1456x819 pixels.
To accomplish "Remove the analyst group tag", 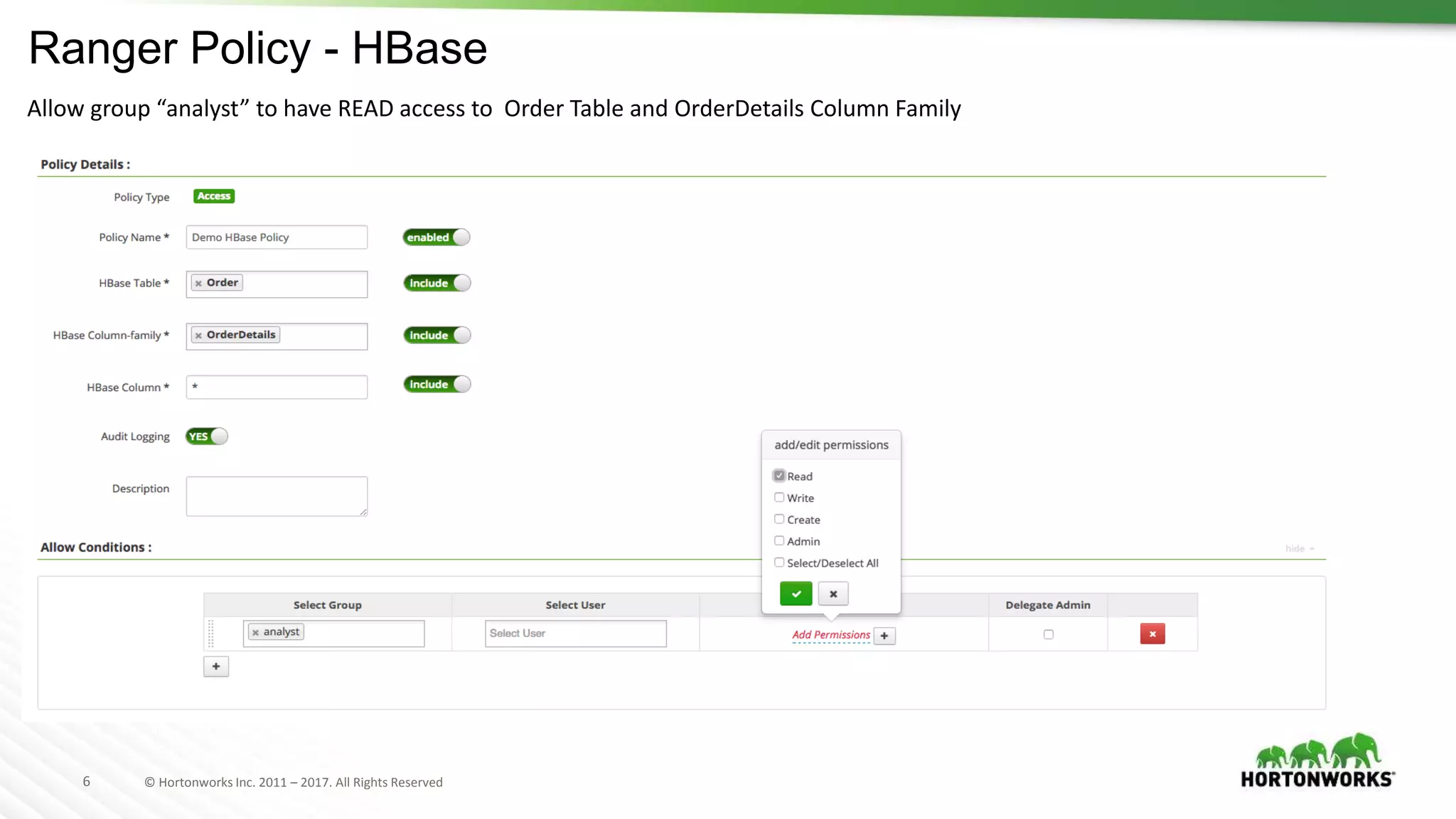I will (x=255, y=633).
